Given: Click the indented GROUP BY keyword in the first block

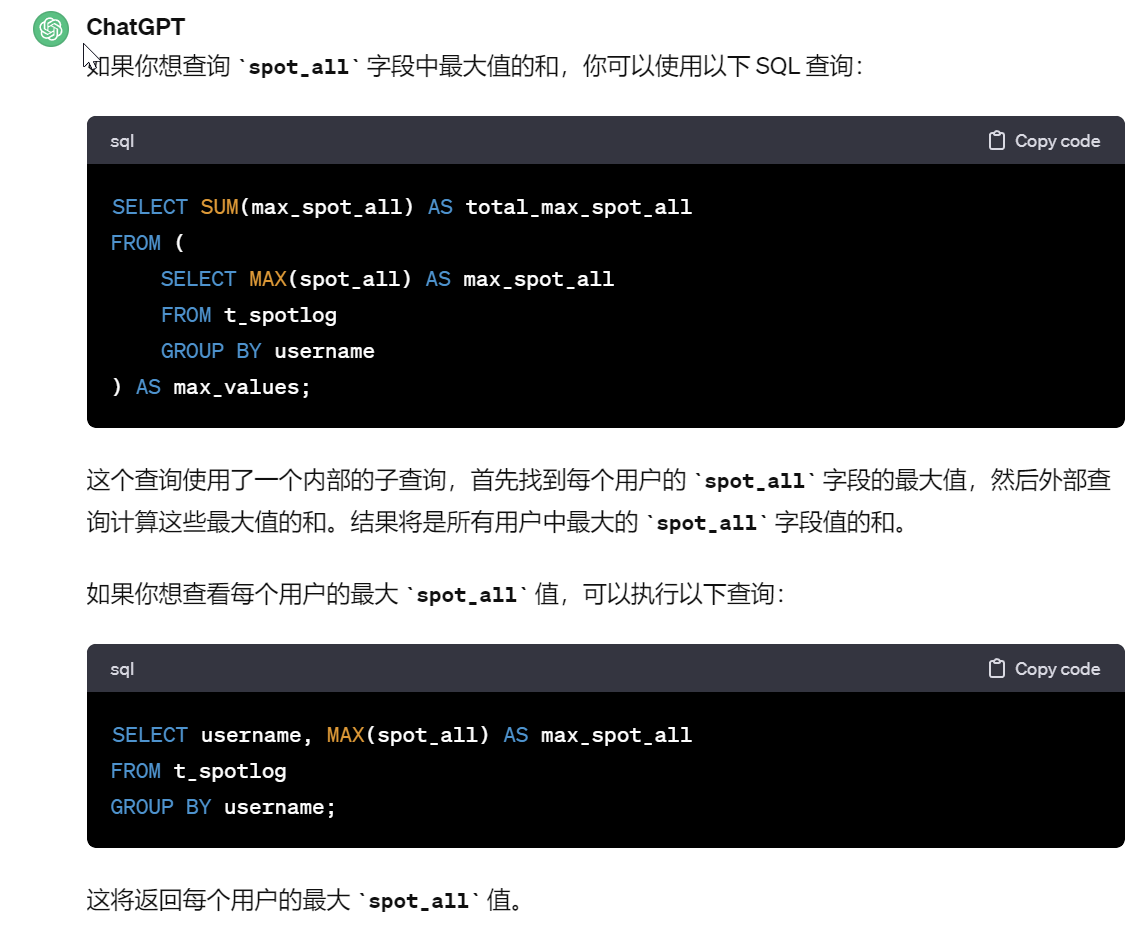Looking at the screenshot, I should (x=210, y=351).
